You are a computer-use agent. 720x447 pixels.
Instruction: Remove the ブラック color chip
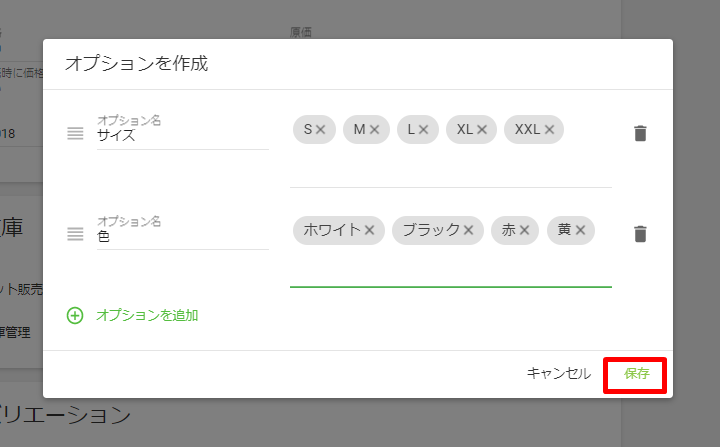tap(467, 230)
